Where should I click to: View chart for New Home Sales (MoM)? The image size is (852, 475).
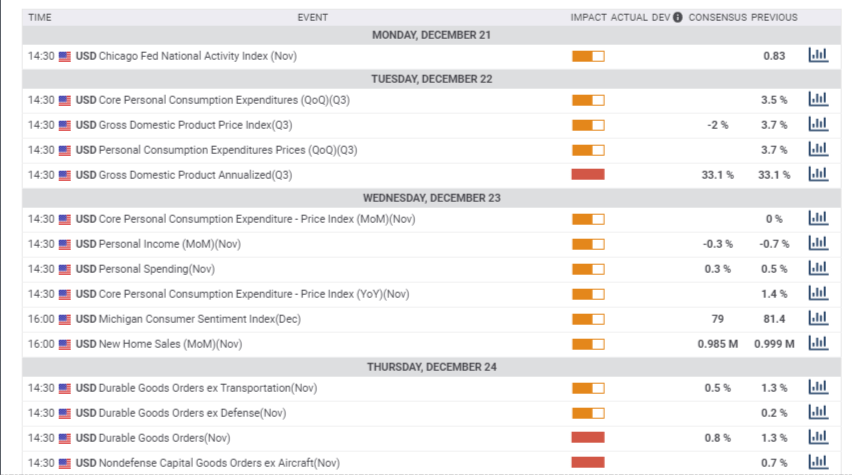coord(818,343)
